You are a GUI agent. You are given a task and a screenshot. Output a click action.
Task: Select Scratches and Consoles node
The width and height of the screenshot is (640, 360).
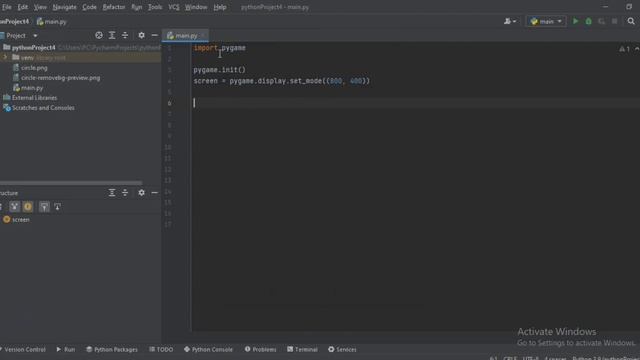pyautogui.click(x=43, y=108)
